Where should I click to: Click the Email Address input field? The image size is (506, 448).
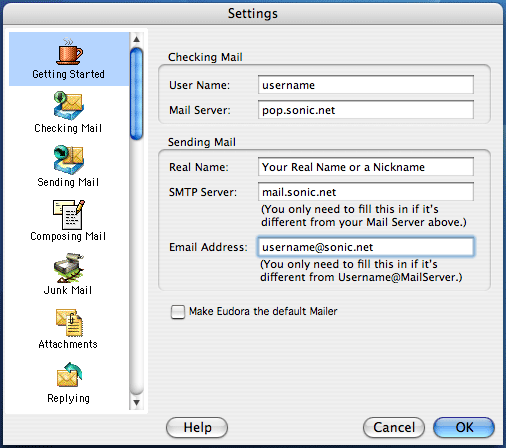(x=366, y=247)
